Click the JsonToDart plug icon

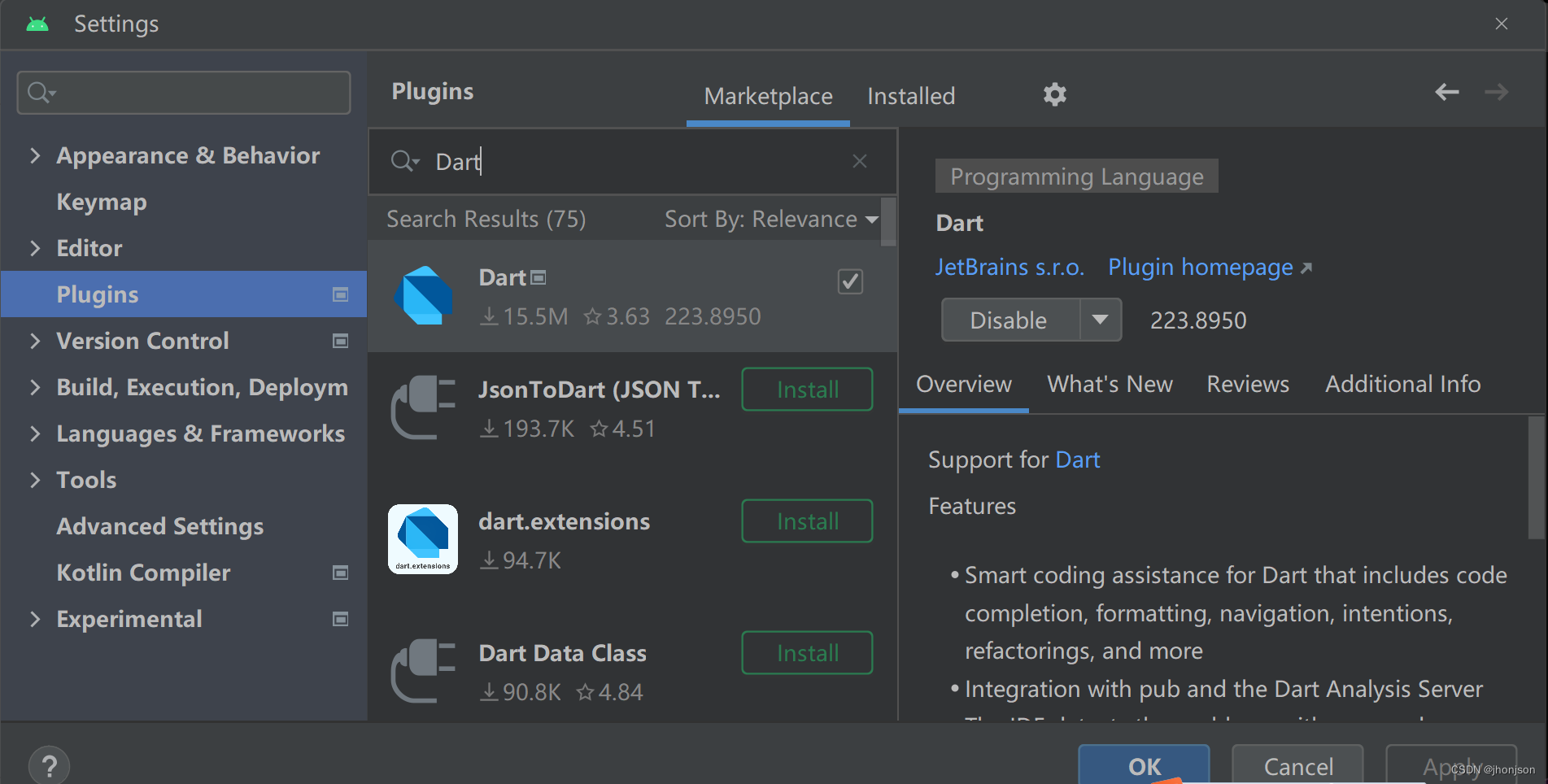(x=423, y=407)
